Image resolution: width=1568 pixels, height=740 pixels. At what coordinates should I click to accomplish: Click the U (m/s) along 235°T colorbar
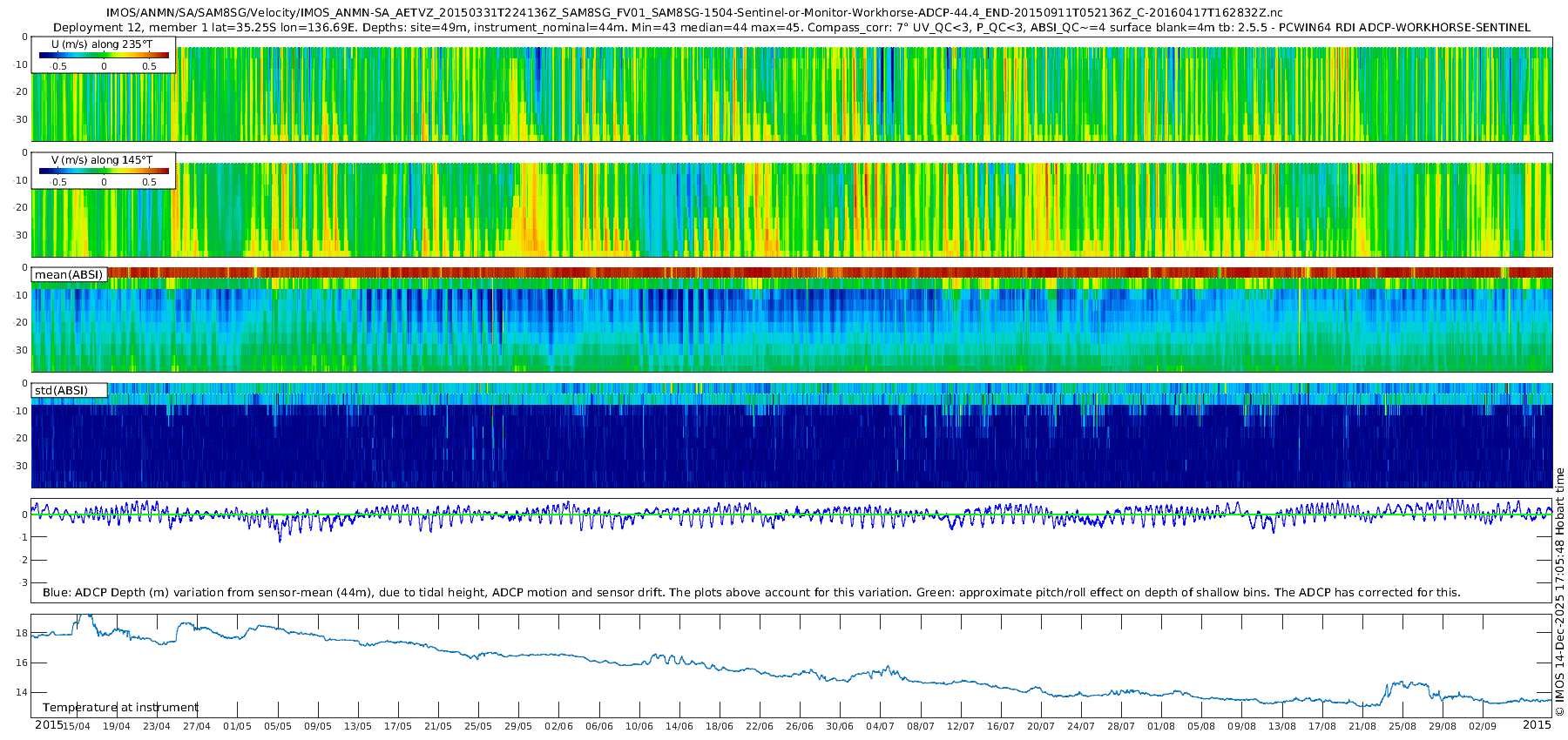point(104,55)
